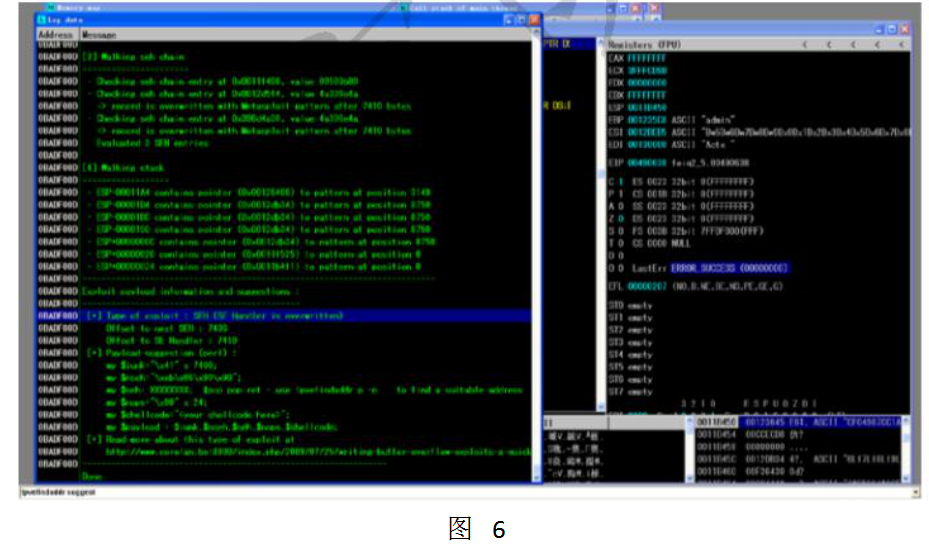929x545 pixels.
Task: Select stack entry at address 0011E454
Action: (x=798, y=435)
